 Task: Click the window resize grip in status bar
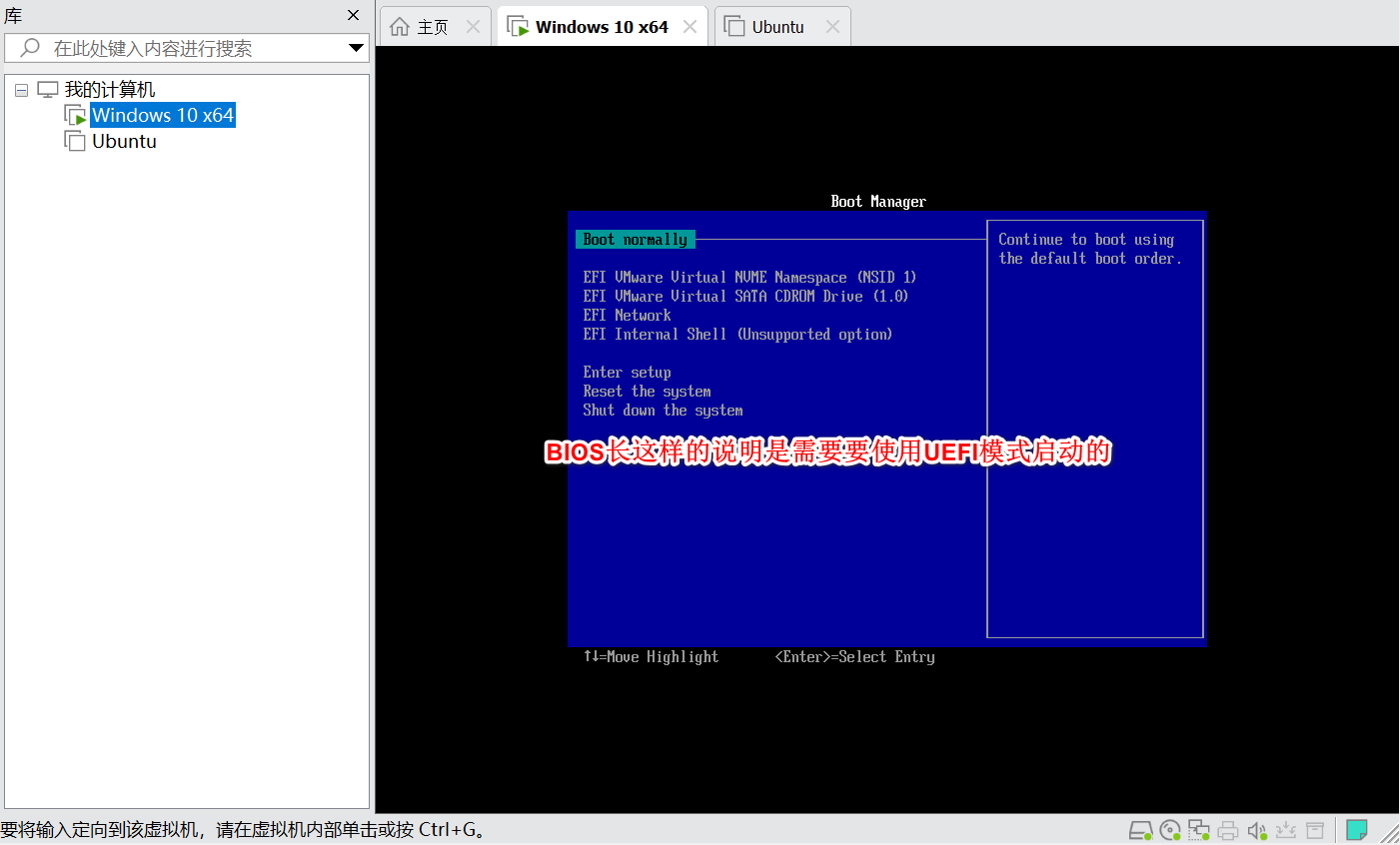click(1389, 833)
